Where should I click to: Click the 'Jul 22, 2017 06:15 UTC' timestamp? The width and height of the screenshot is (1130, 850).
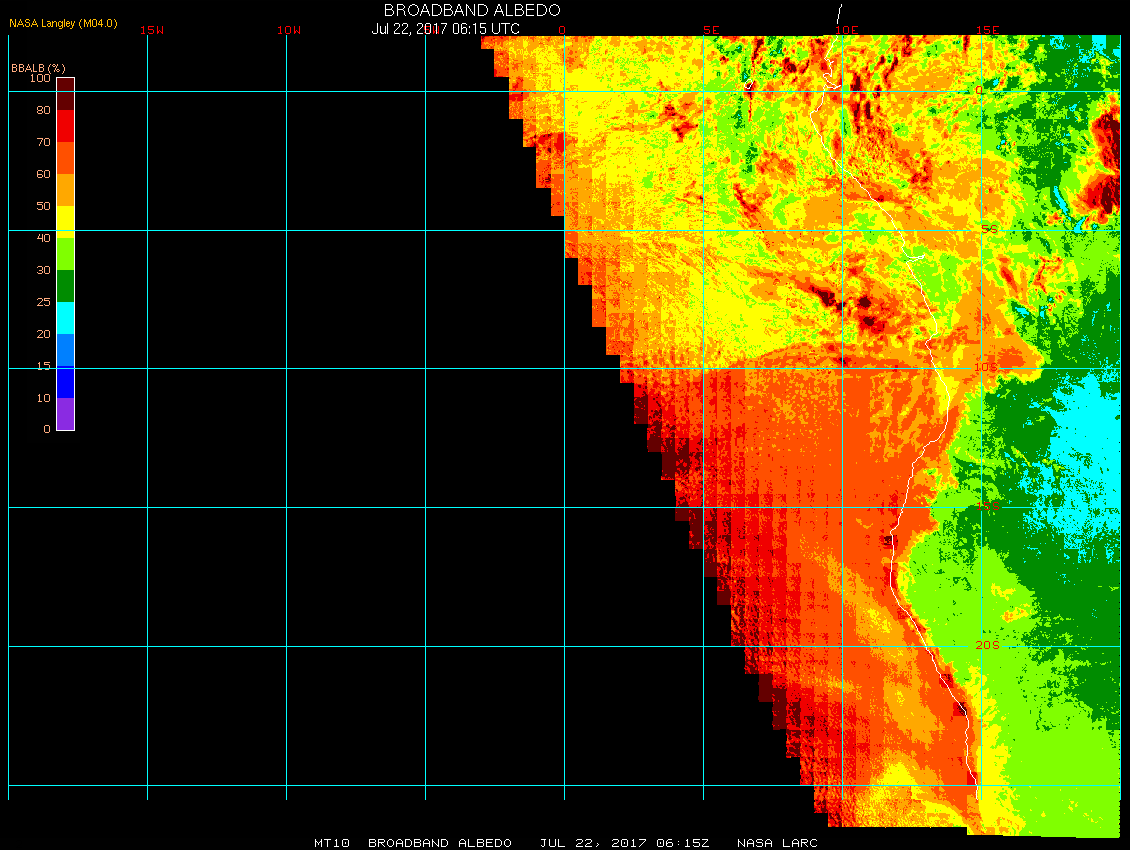point(446,29)
